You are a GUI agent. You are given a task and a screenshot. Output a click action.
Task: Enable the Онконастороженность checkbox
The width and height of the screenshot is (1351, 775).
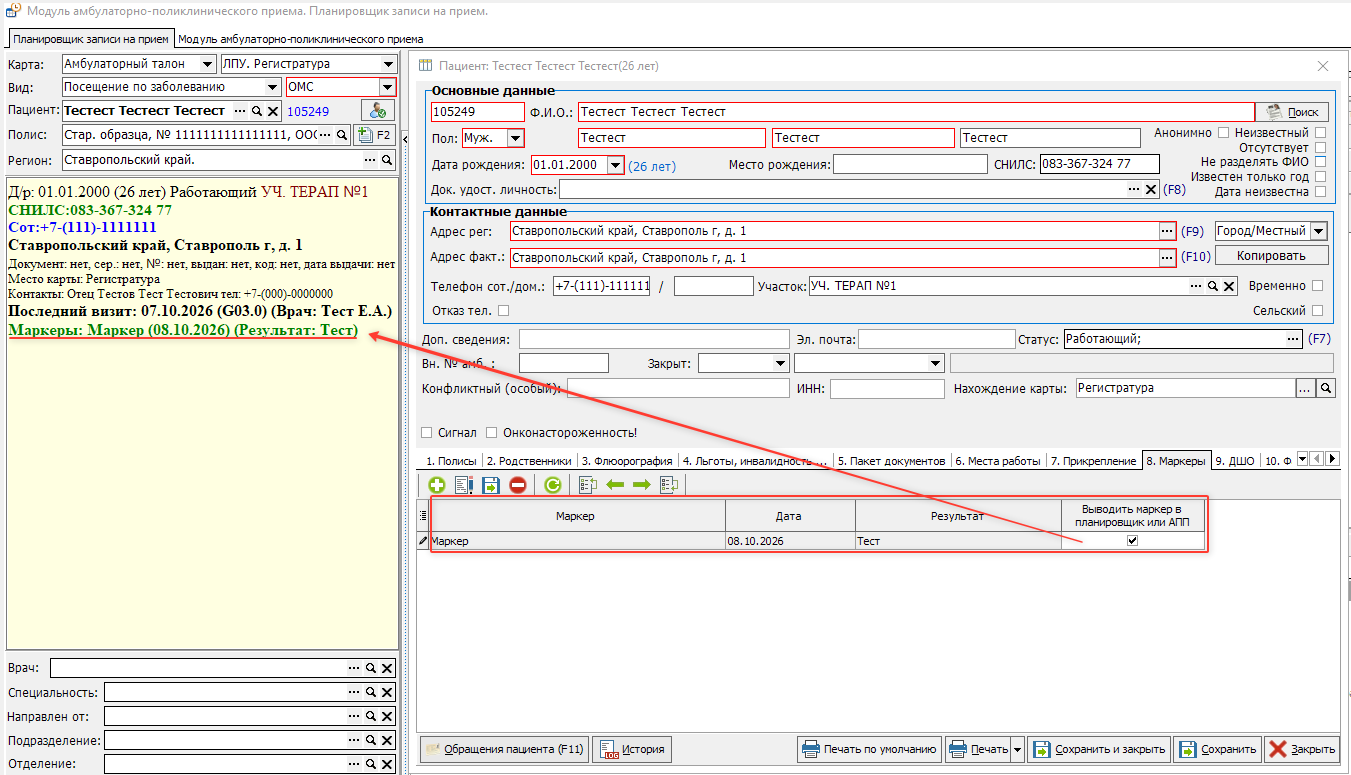492,433
